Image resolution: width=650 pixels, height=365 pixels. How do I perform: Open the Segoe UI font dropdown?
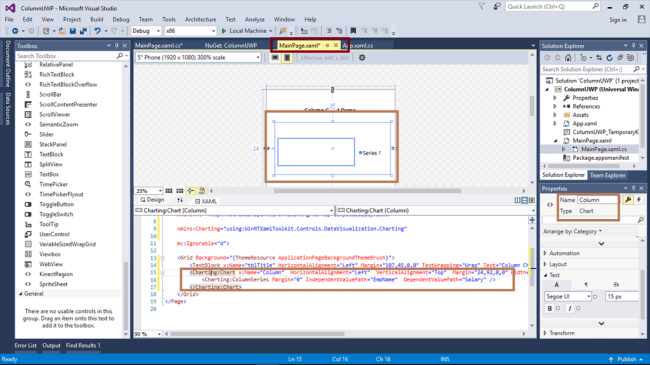[x=568, y=297]
